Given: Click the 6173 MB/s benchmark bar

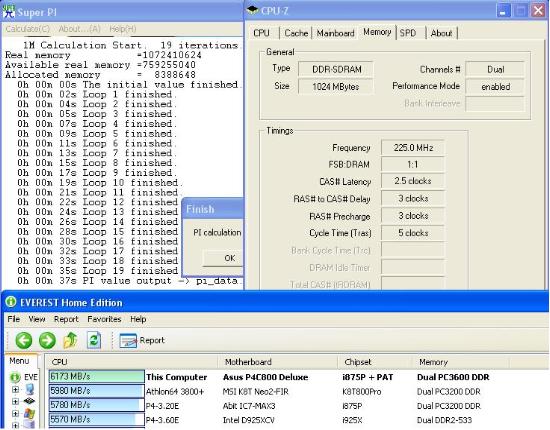Looking at the screenshot, I should click(x=96, y=377).
